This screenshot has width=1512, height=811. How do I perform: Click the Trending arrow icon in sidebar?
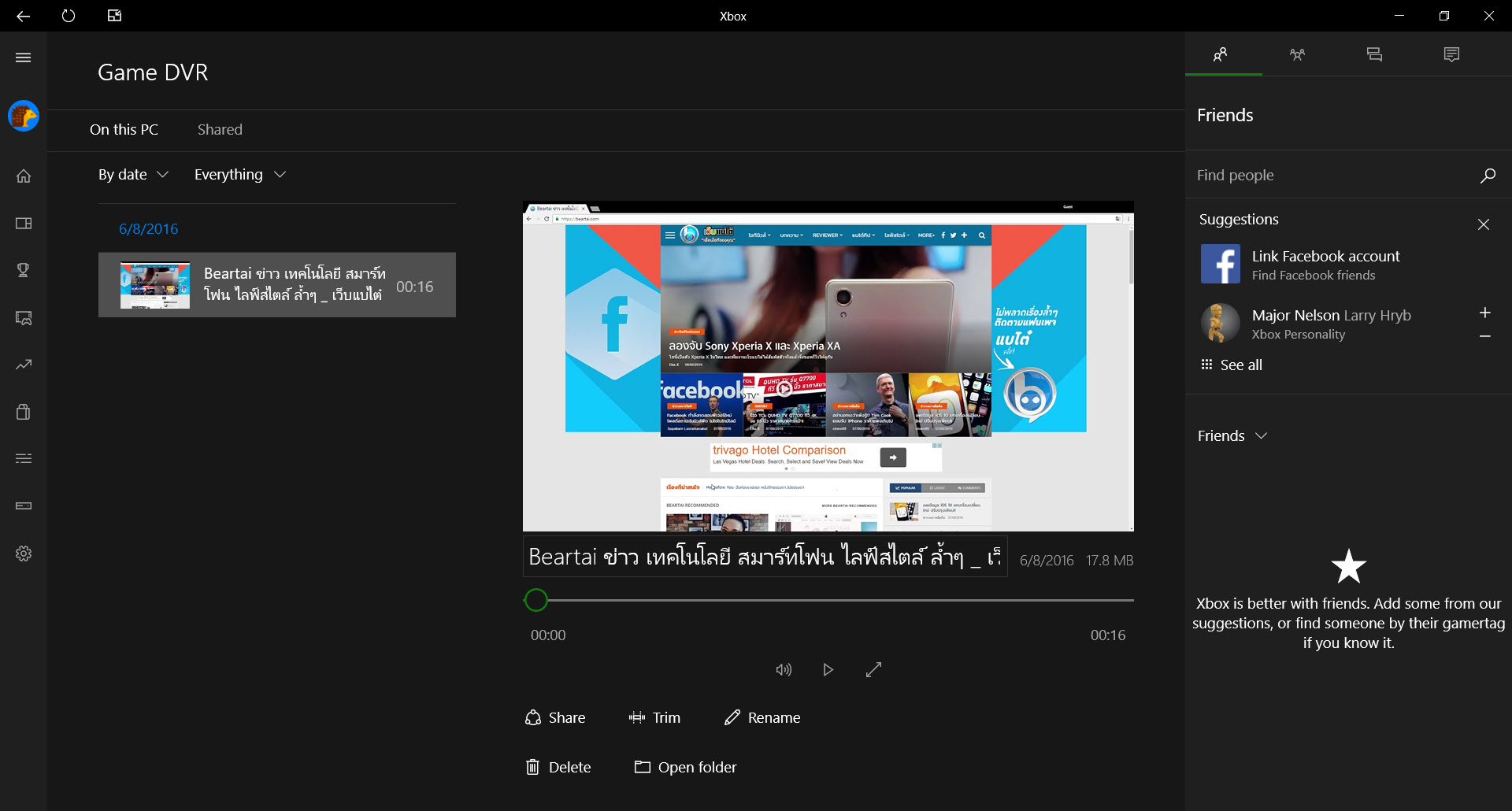tap(24, 365)
